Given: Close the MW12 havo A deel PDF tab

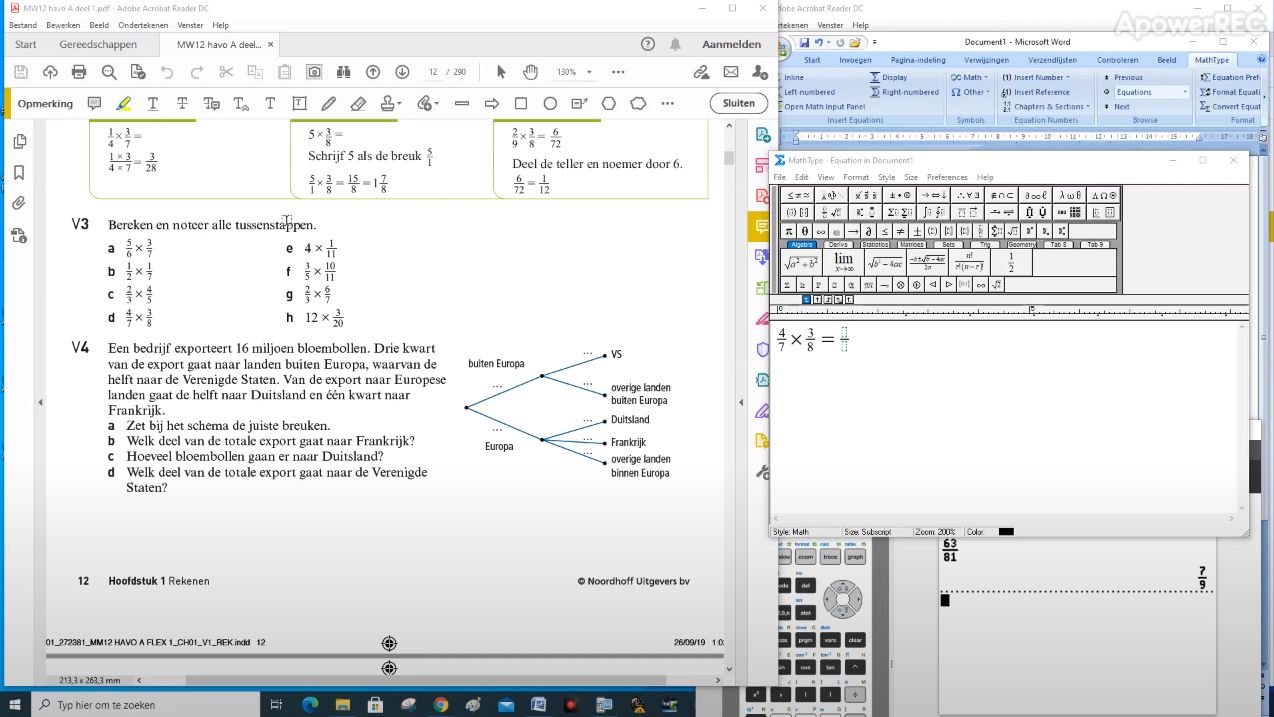Looking at the screenshot, I should pos(271,44).
